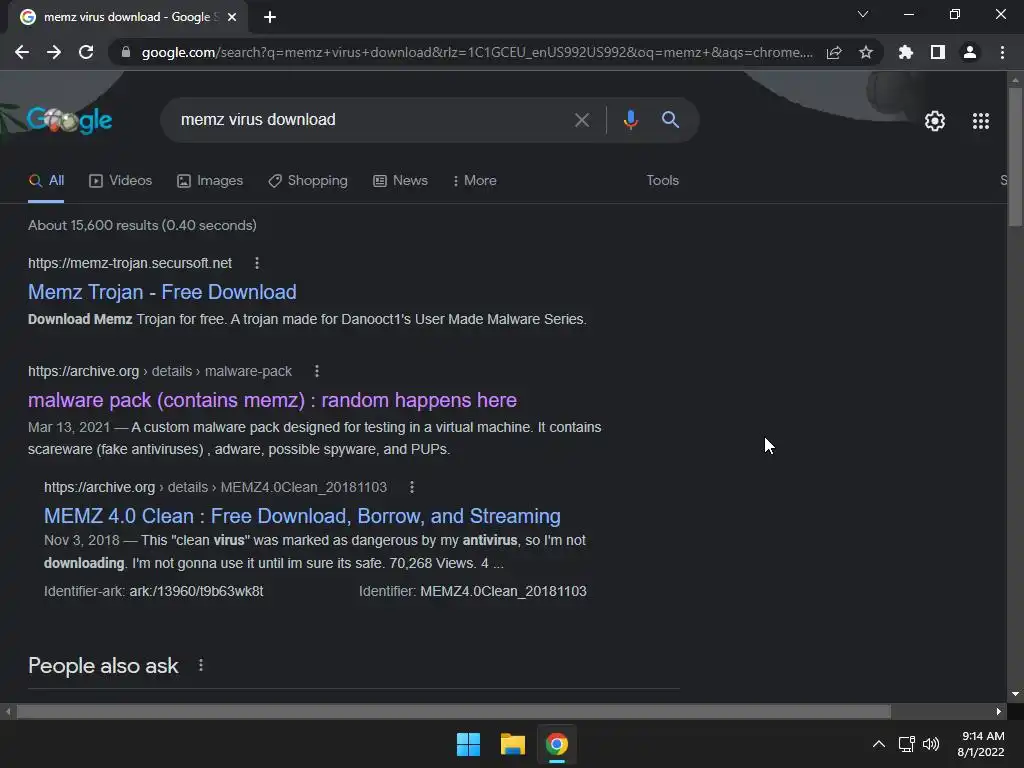
Task: Bookmark this page with the star
Action: [x=866, y=52]
